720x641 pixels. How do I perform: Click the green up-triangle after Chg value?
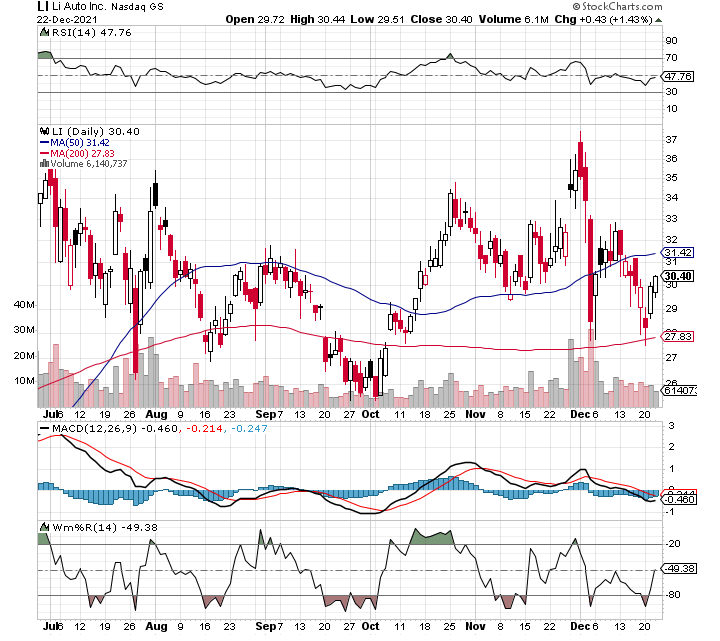[658, 20]
